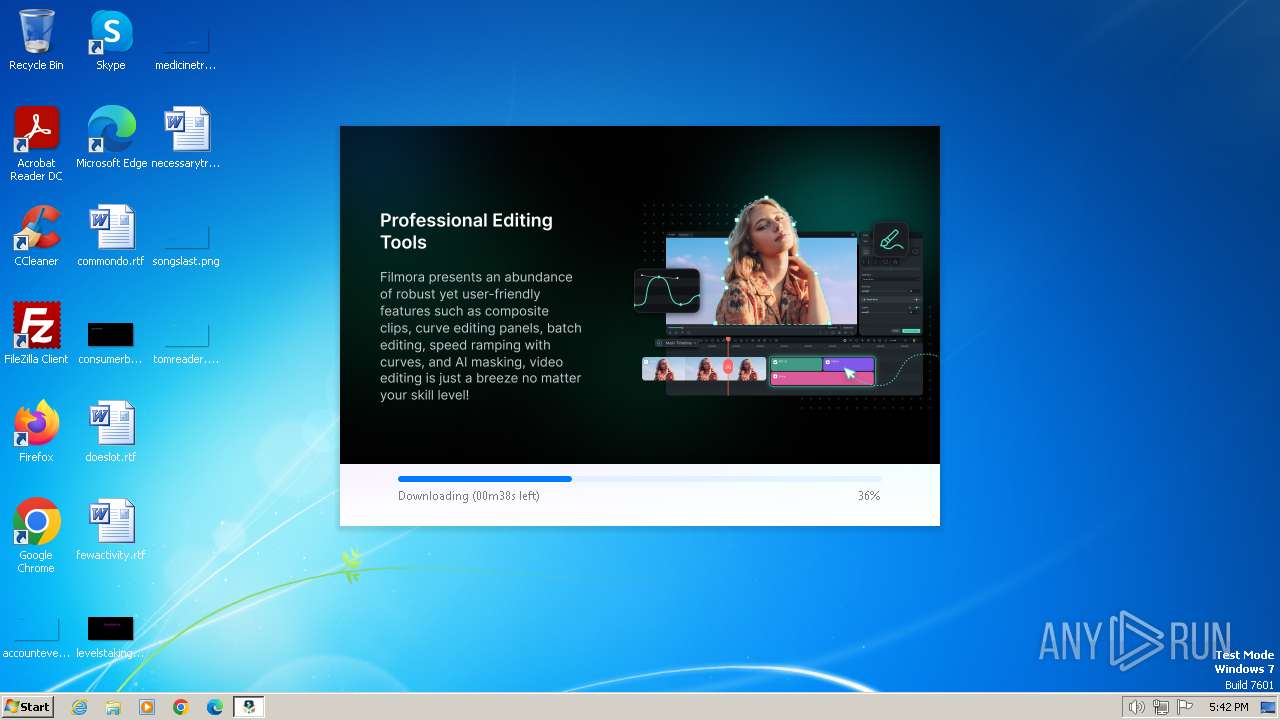The width and height of the screenshot is (1280, 720).
Task: Click the Show desktop button
Action: point(1268,707)
